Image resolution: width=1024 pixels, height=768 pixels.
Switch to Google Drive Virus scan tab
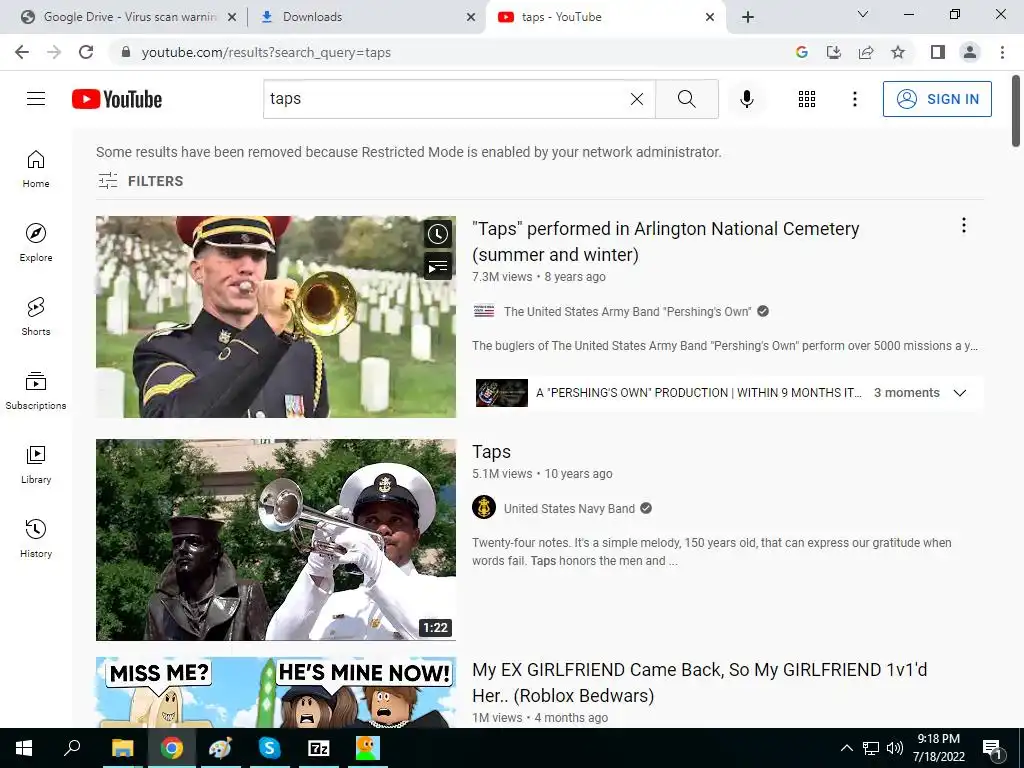[x=129, y=17]
